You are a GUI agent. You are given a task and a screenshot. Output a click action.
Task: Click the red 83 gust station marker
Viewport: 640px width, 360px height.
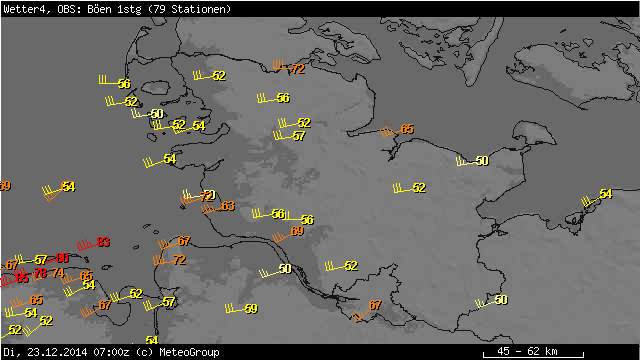tap(93, 244)
